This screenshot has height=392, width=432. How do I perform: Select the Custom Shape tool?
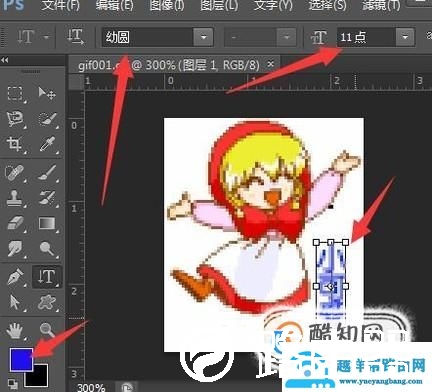point(47,302)
